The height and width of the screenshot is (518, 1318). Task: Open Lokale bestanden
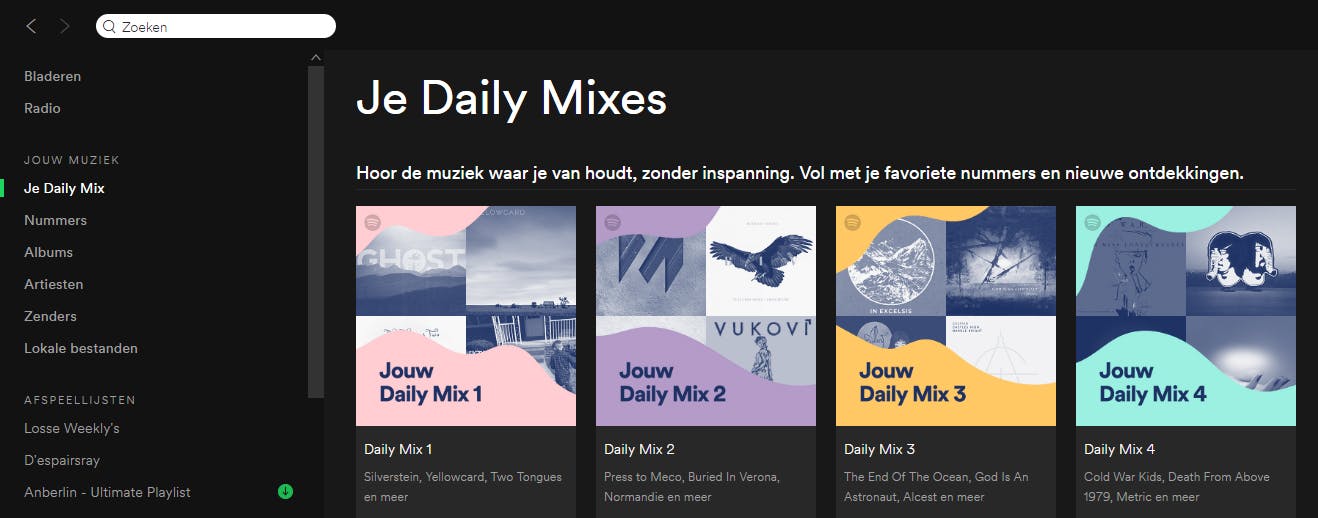(81, 348)
